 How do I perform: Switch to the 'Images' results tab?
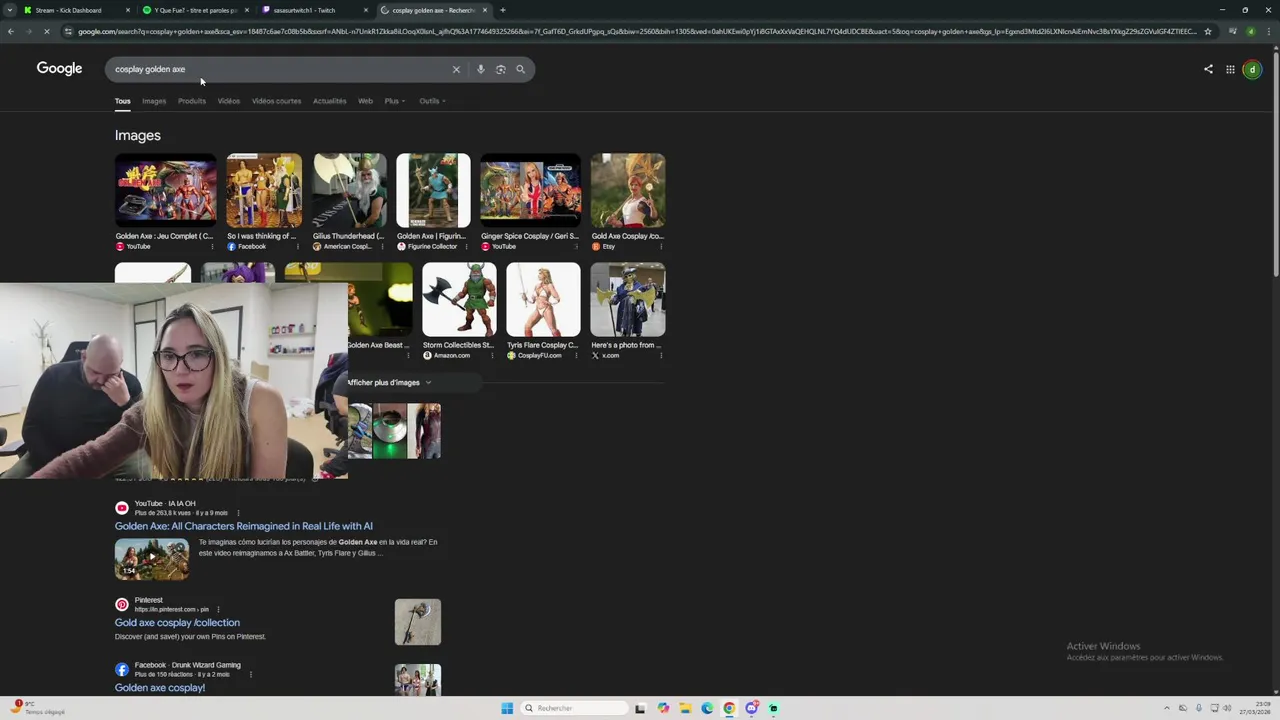click(x=154, y=101)
